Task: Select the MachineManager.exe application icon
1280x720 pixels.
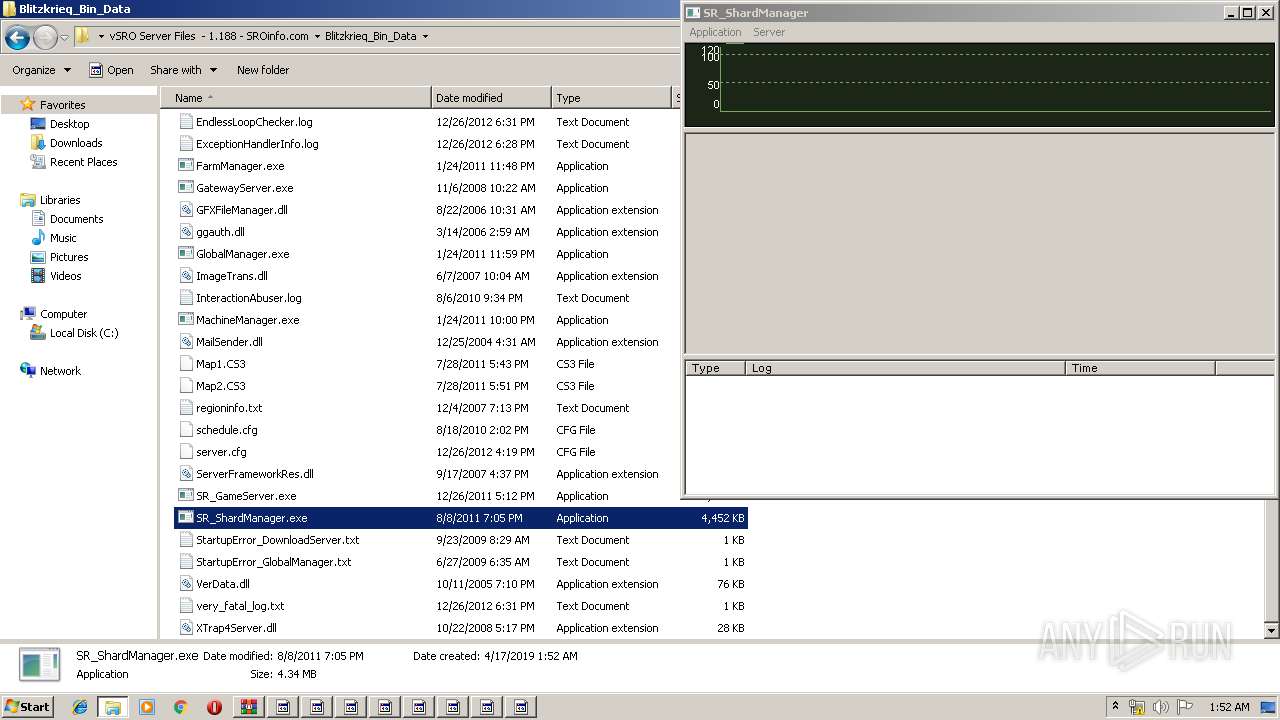Action: click(185, 320)
